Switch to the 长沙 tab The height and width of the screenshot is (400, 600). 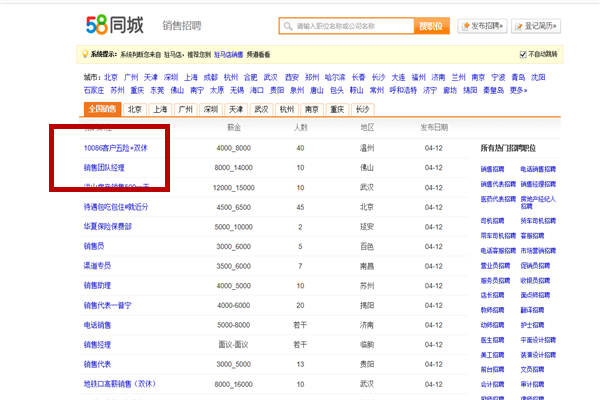click(362, 109)
